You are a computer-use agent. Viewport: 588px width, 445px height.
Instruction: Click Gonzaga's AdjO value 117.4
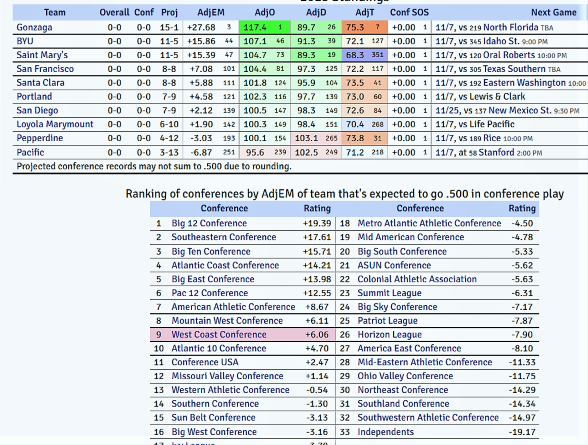coord(255,27)
